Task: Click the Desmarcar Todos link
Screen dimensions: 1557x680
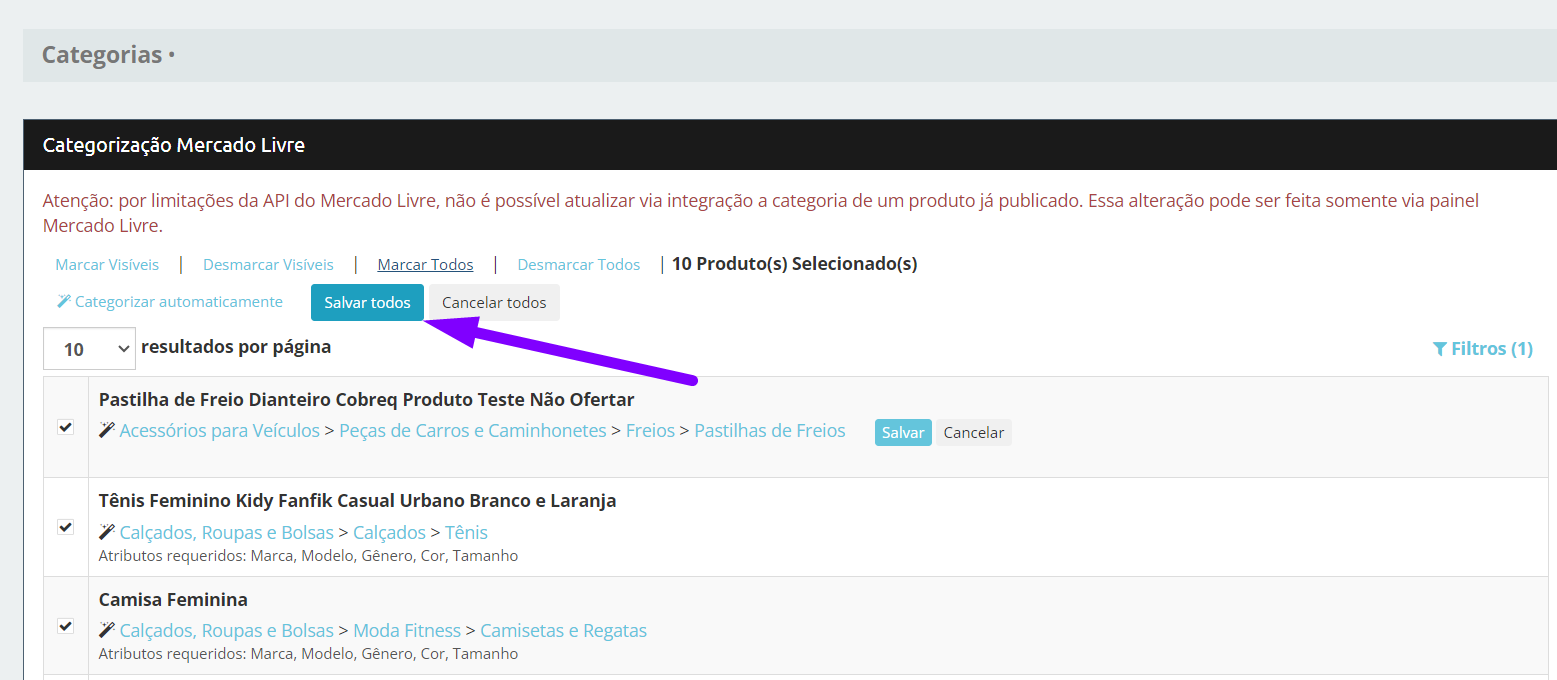Action: point(578,265)
